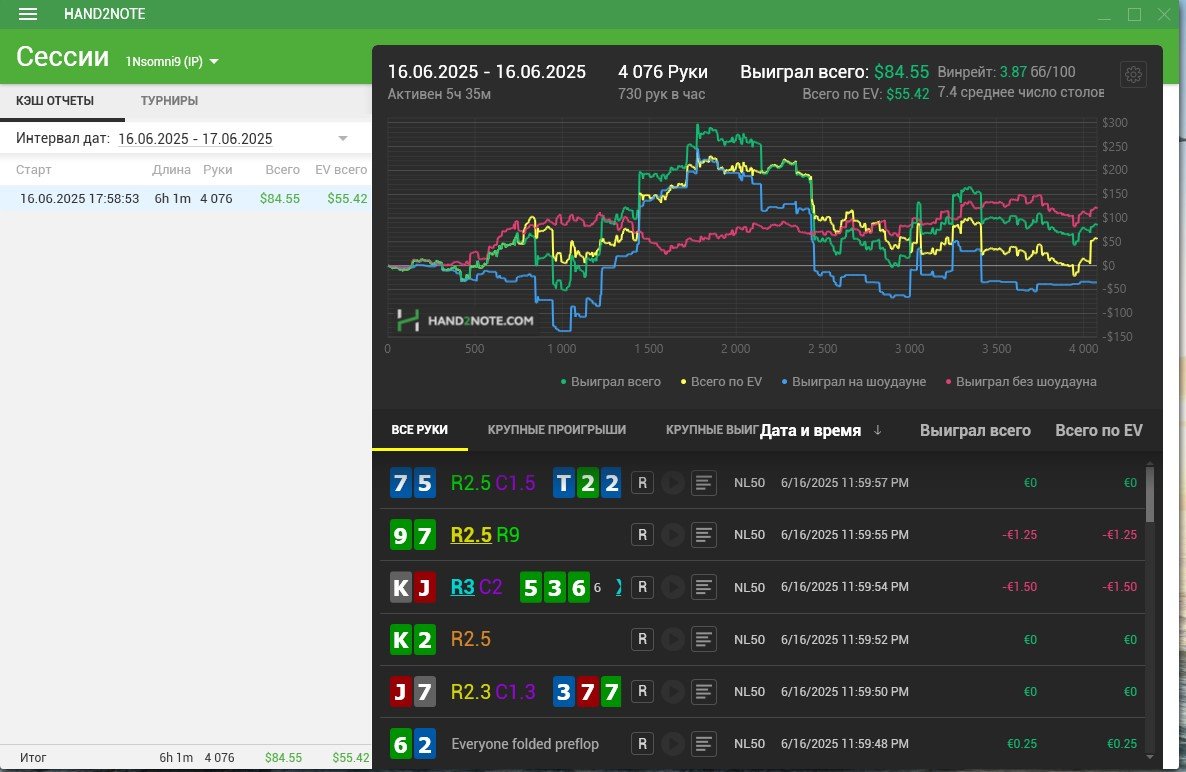The image size is (1186, 772).
Task: Switch to the 'ТУРНИРЫ' tab
Action: pos(169,101)
